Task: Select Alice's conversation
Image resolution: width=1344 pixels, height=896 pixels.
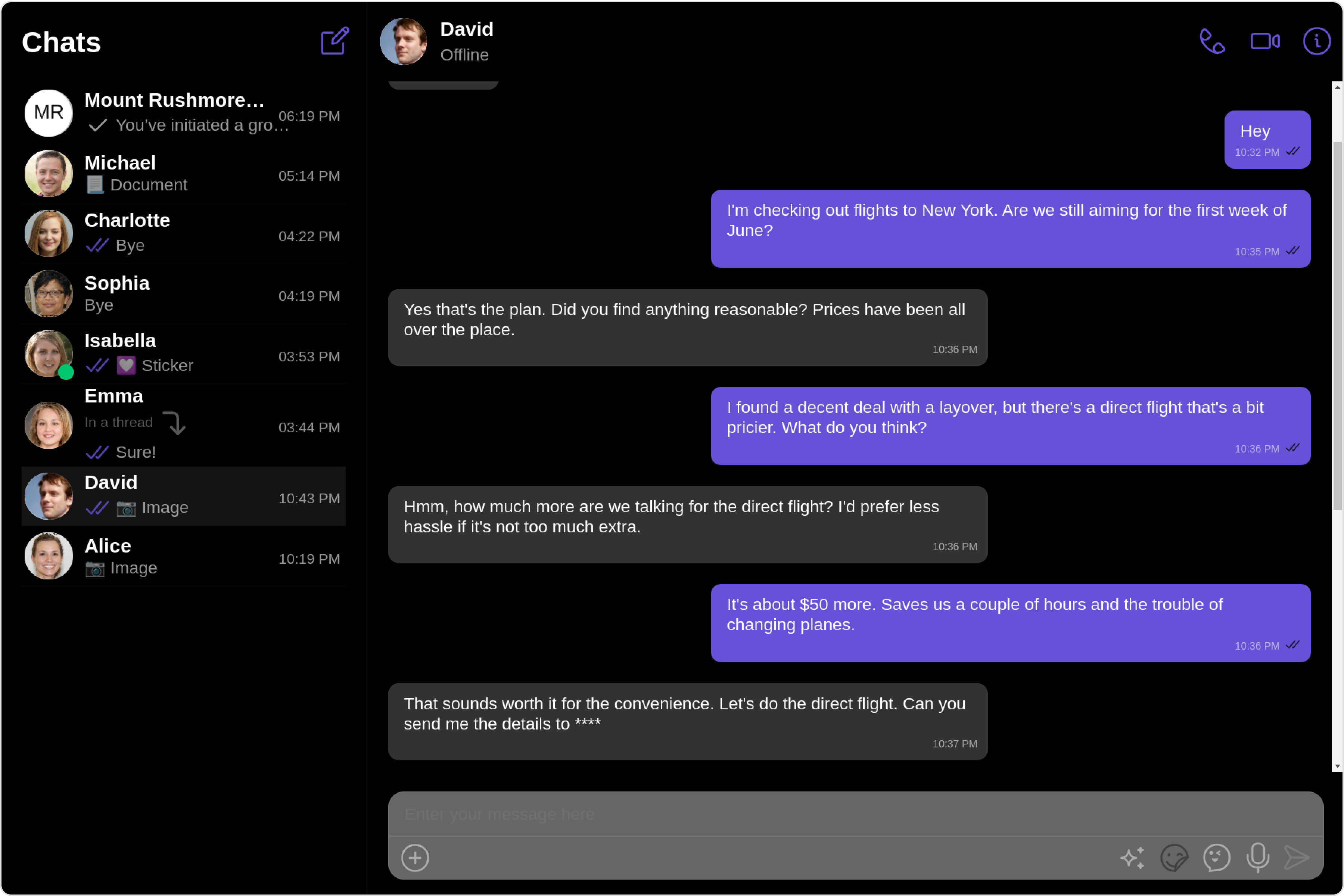Action: [183, 556]
